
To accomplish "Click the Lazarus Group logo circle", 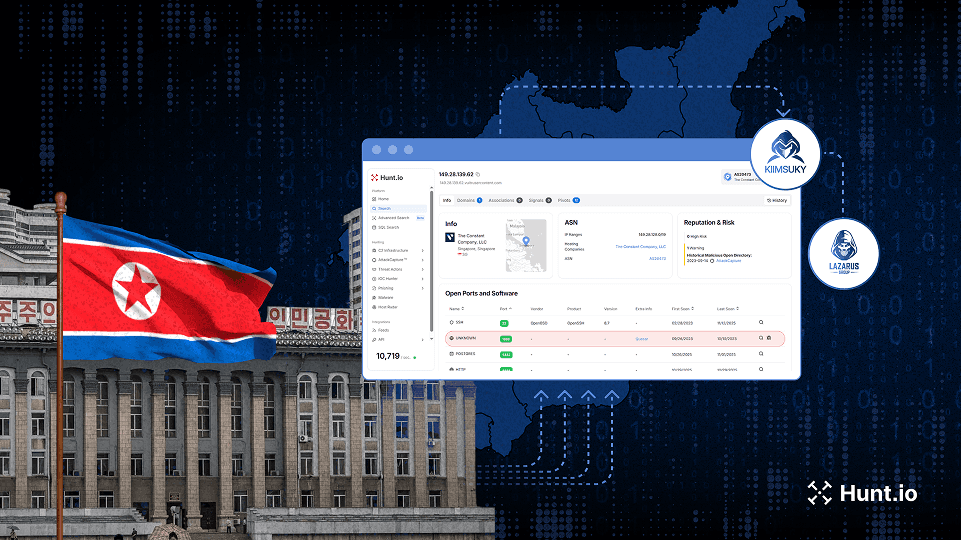I will pyautogui.click(x=843, y=253).
